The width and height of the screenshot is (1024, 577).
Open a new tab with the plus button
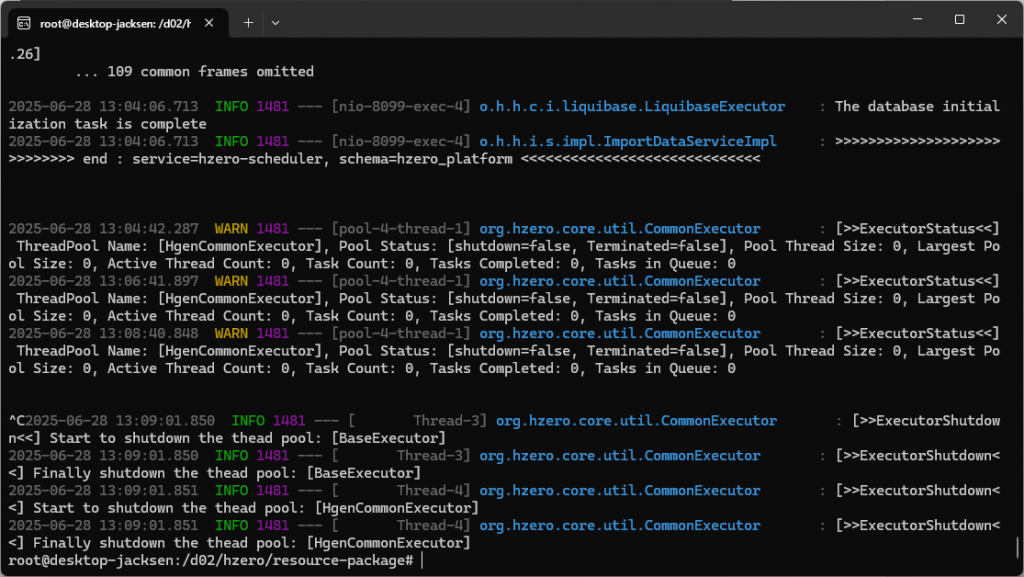(248, 21)
